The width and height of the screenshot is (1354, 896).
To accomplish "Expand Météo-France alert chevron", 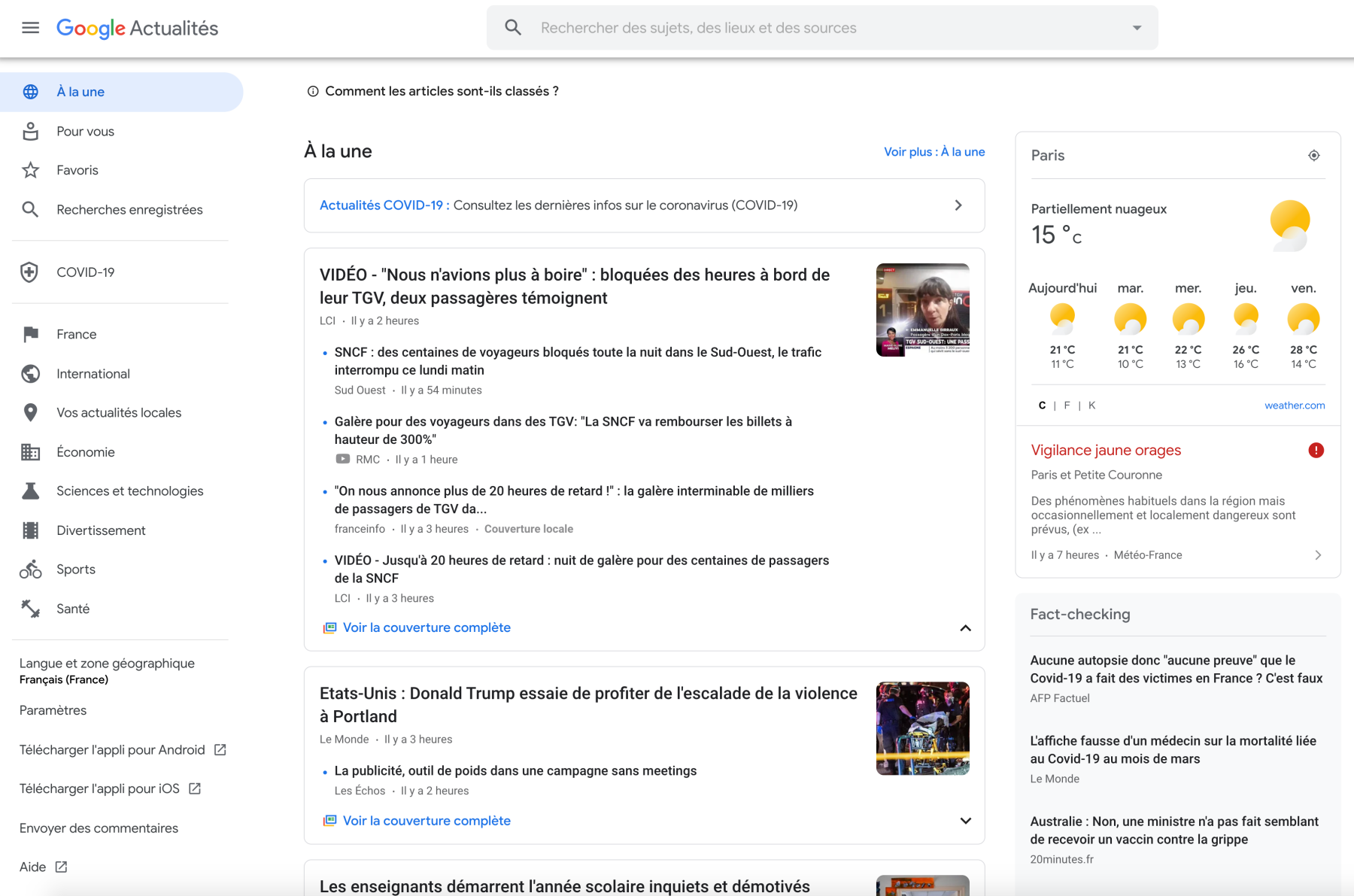I will coord(1318,555).
